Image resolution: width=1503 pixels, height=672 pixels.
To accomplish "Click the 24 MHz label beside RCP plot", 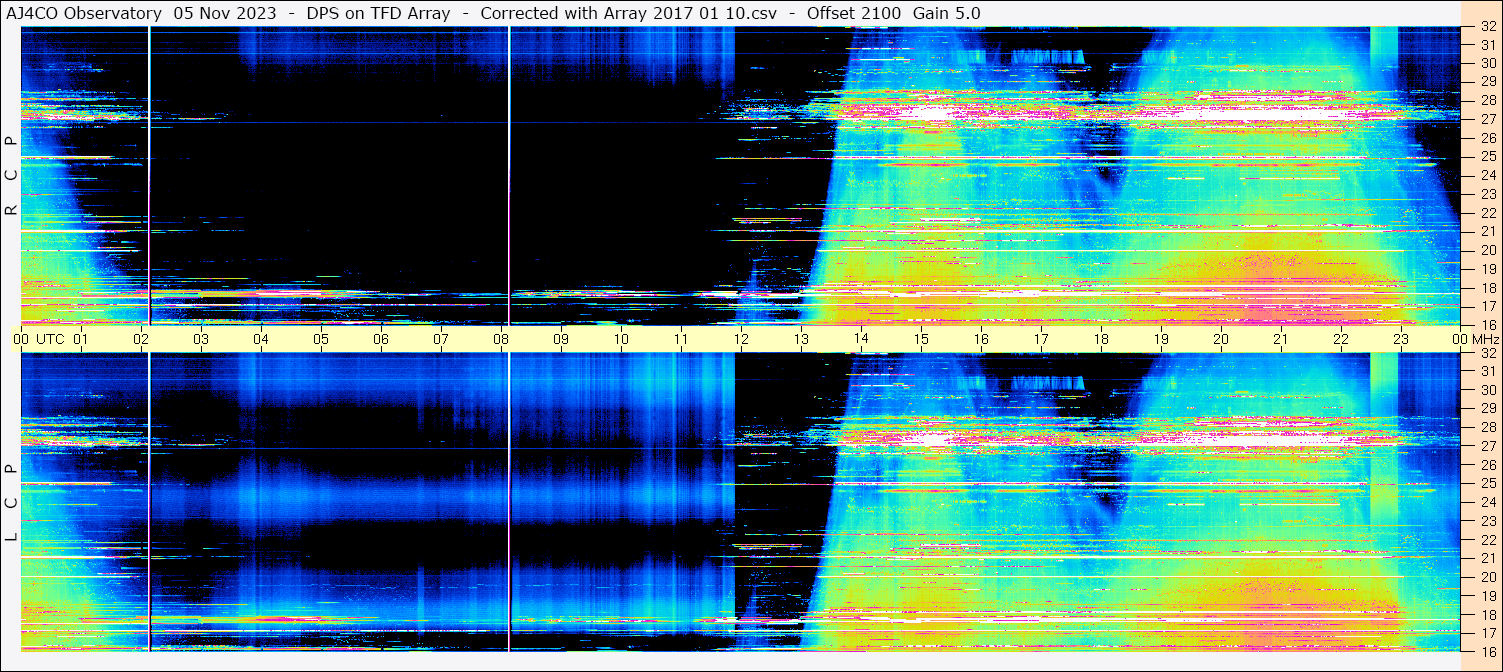I will click(1488, 176).
